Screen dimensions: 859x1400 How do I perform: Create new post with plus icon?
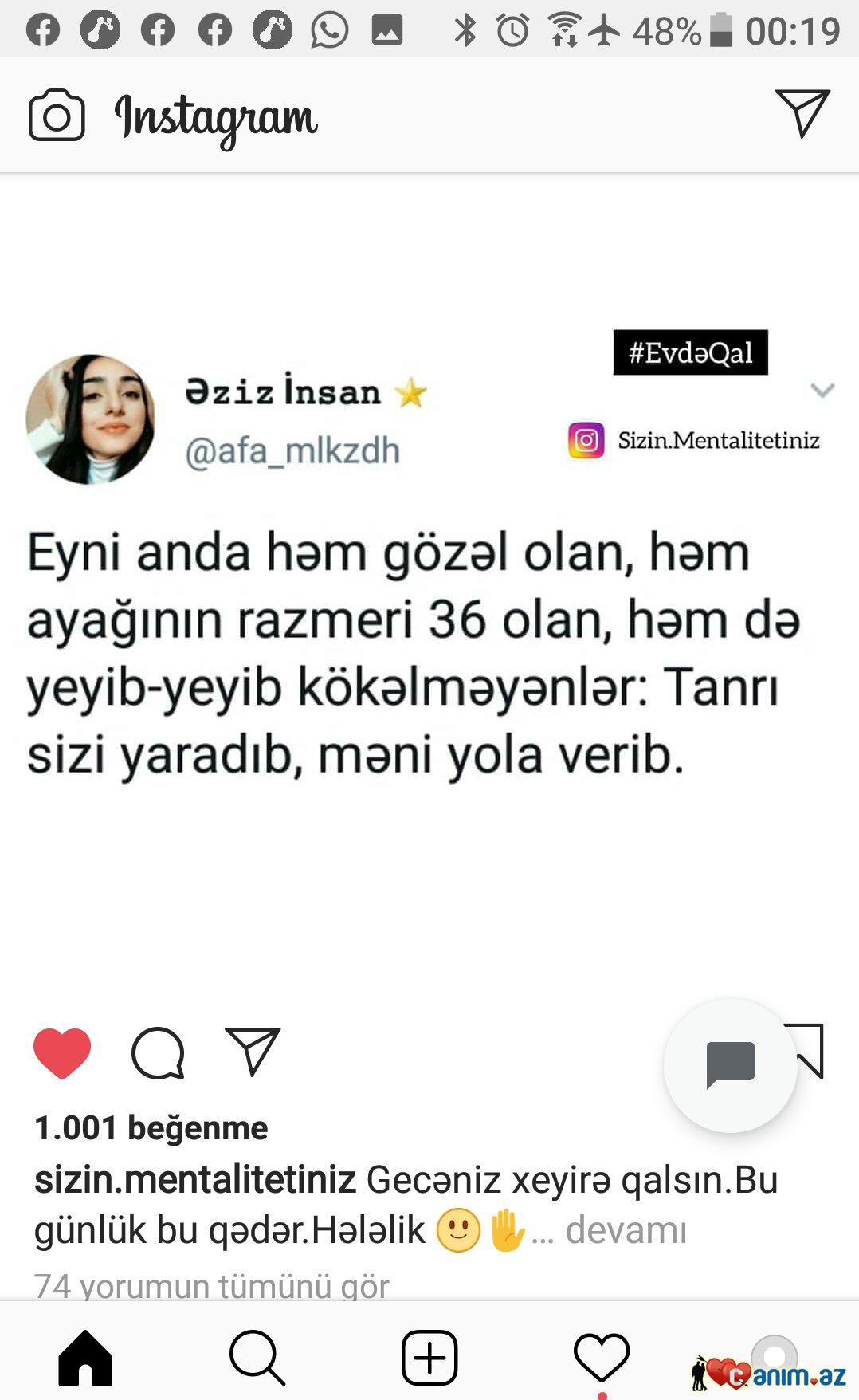(x=429, y=1357)
